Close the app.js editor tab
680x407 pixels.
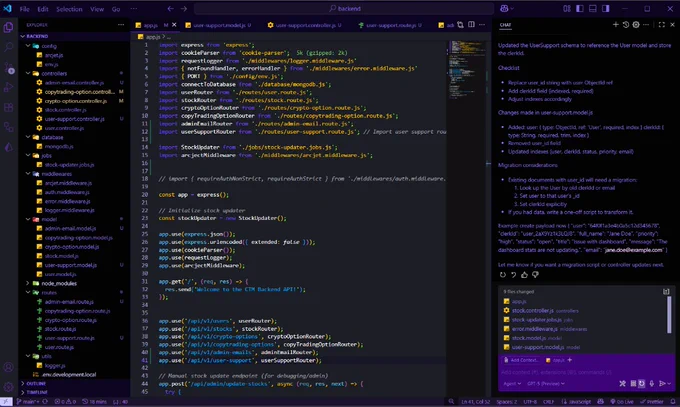(x=174, y=25)
